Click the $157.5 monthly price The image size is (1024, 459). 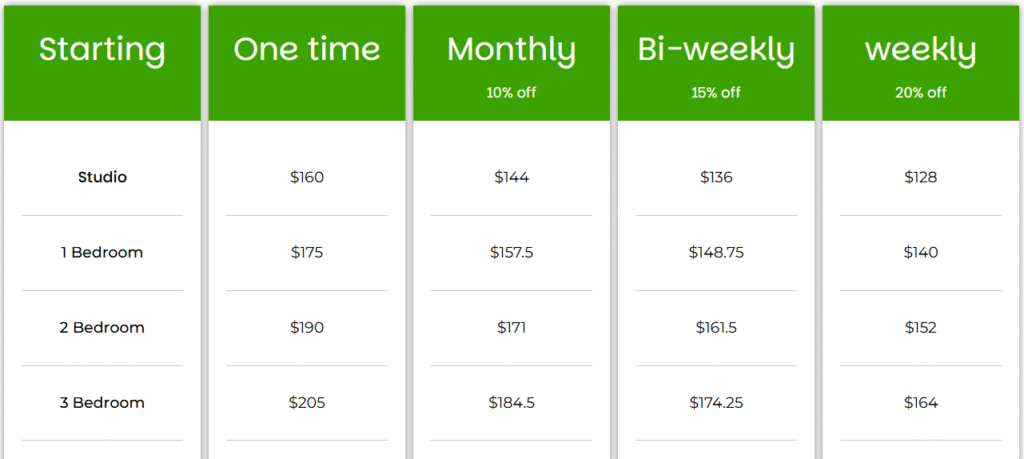[511, 252]
